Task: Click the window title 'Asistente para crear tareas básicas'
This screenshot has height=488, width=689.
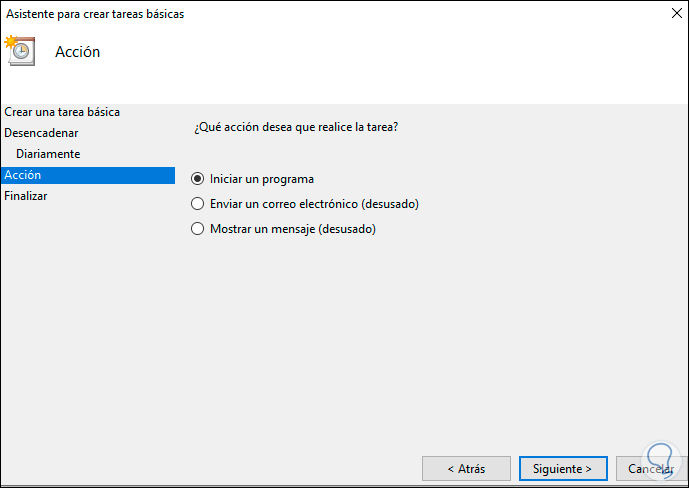Action: point(94,15)
